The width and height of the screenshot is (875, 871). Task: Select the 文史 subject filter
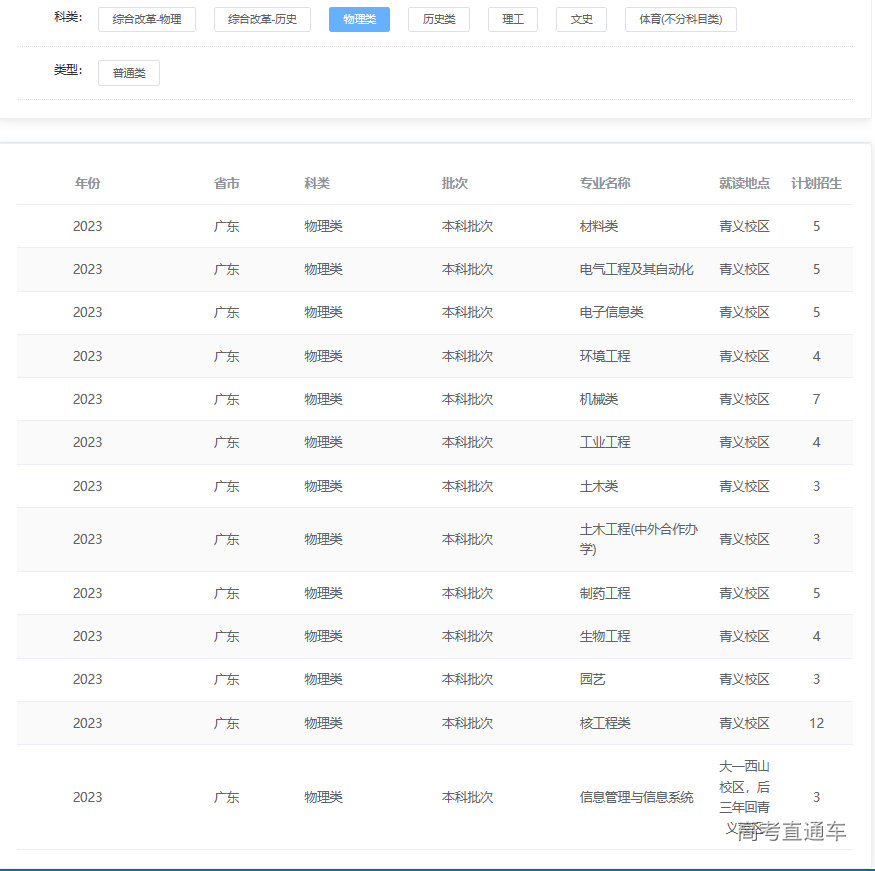[581, 18]
